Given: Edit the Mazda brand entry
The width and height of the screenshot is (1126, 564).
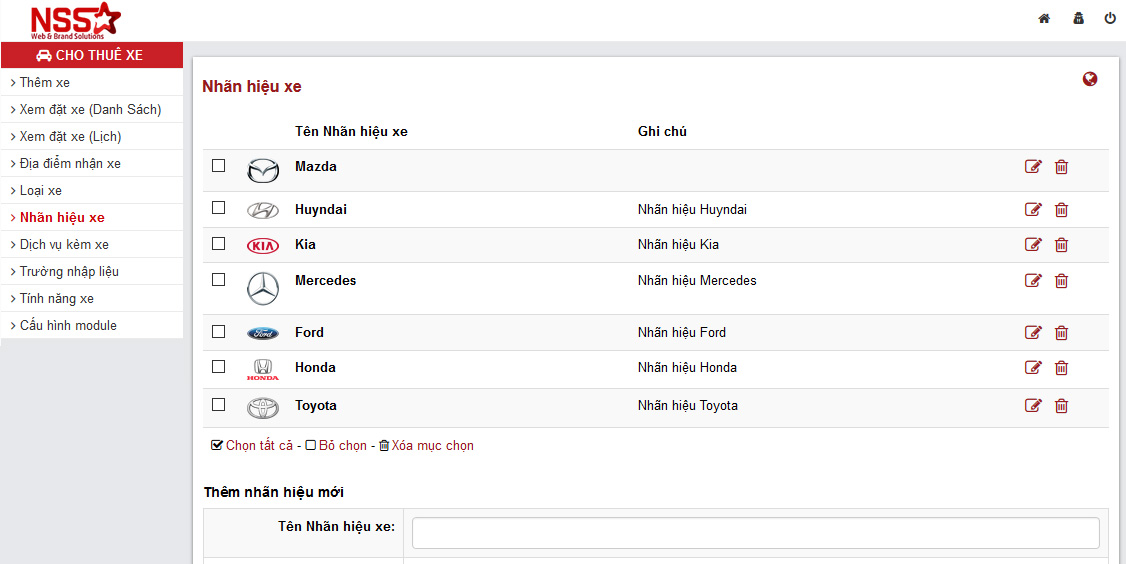Looking at the screenshot, I should click(1033, 167).
